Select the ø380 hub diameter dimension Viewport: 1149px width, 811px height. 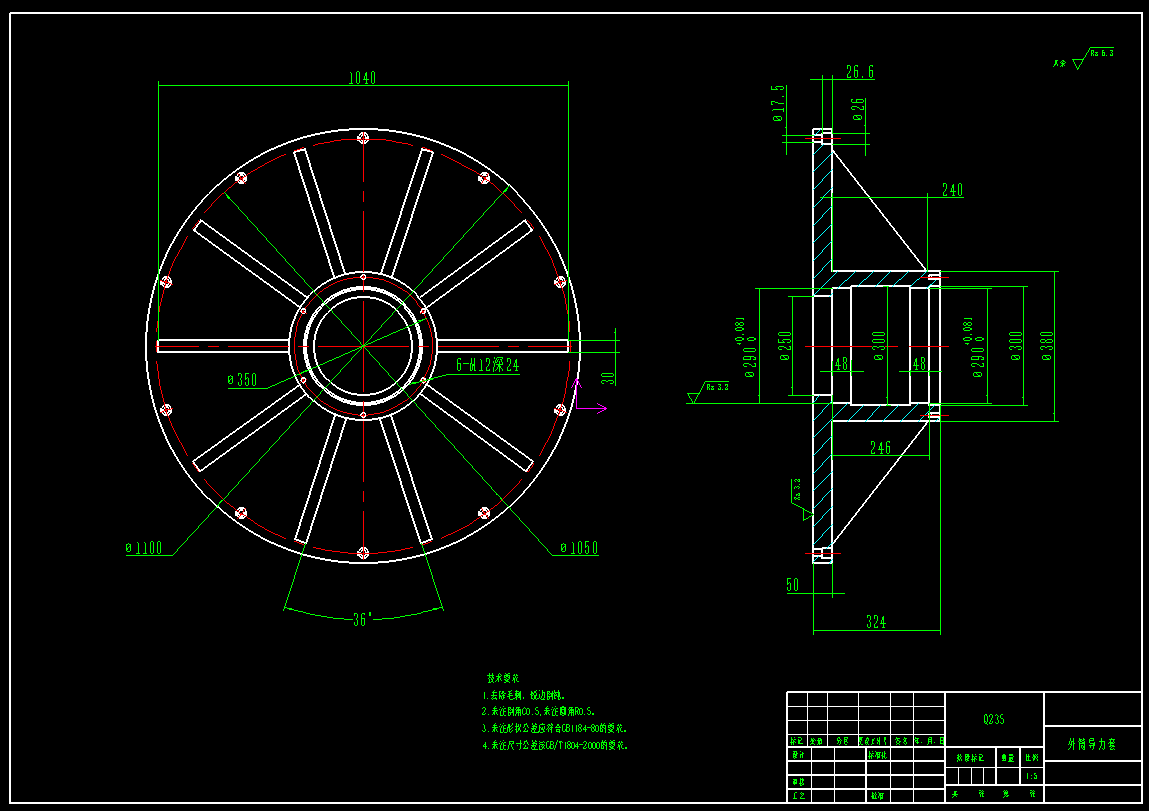pyautogui.click(x=1047, y=347)
